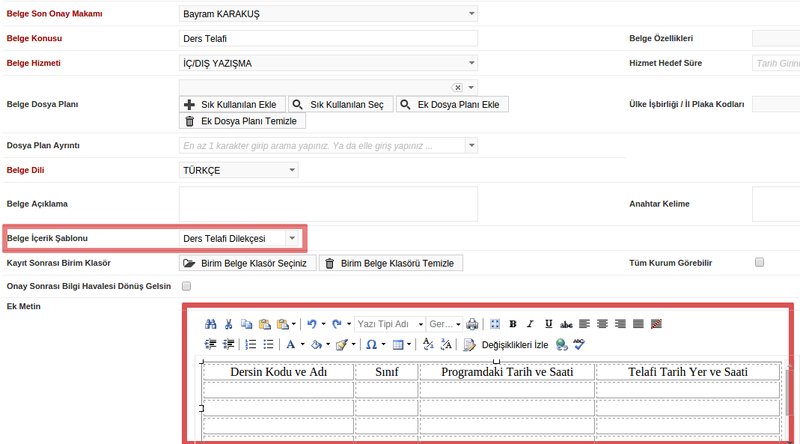Click Birim Belge Klasör Seçiniz button
This screenshot has height=444, width=800.
247,263
